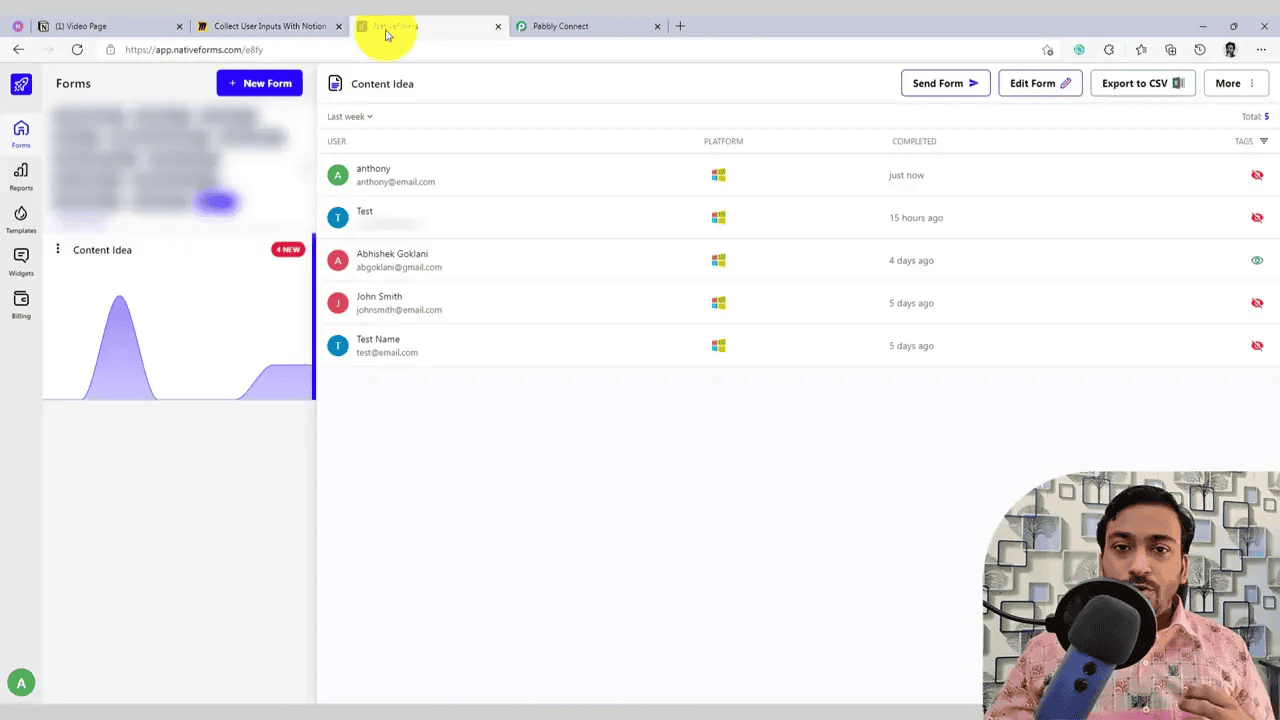Viewport: 1280px width, 720px height.
Task: Toggle visibility for John Smith's entry
Action: [x=1257, y=303]
